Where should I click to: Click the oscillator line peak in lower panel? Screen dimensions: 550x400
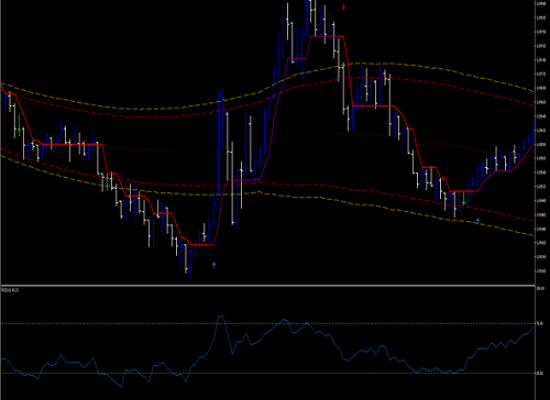point(221,316)
